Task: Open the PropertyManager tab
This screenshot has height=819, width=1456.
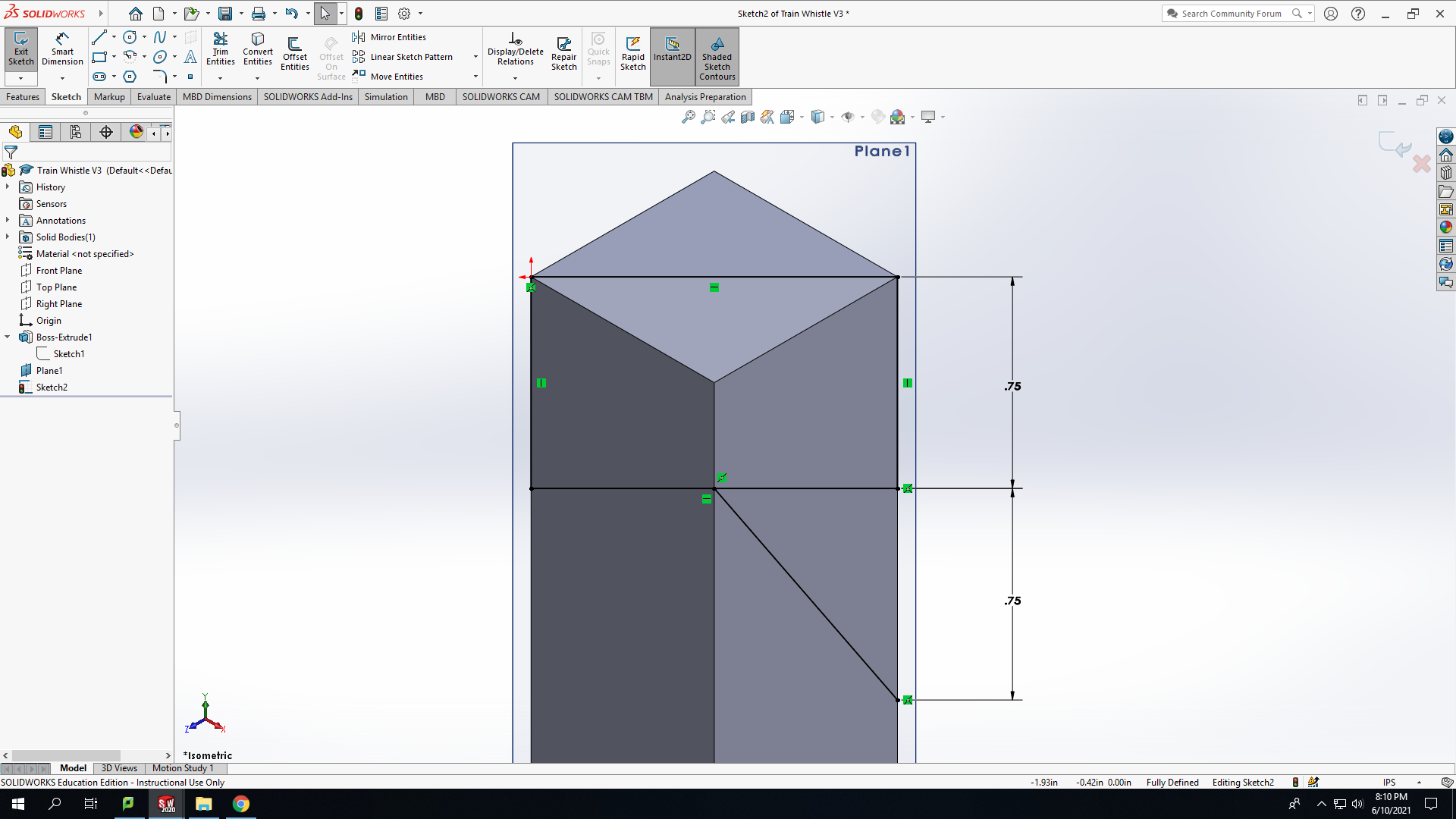Action: point(45,132)
